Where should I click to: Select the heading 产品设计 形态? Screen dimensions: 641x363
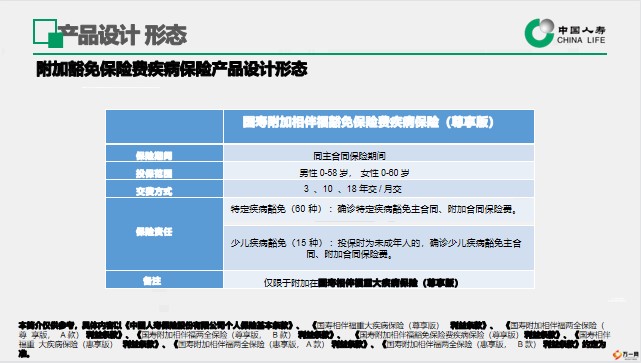click(122, 35)
